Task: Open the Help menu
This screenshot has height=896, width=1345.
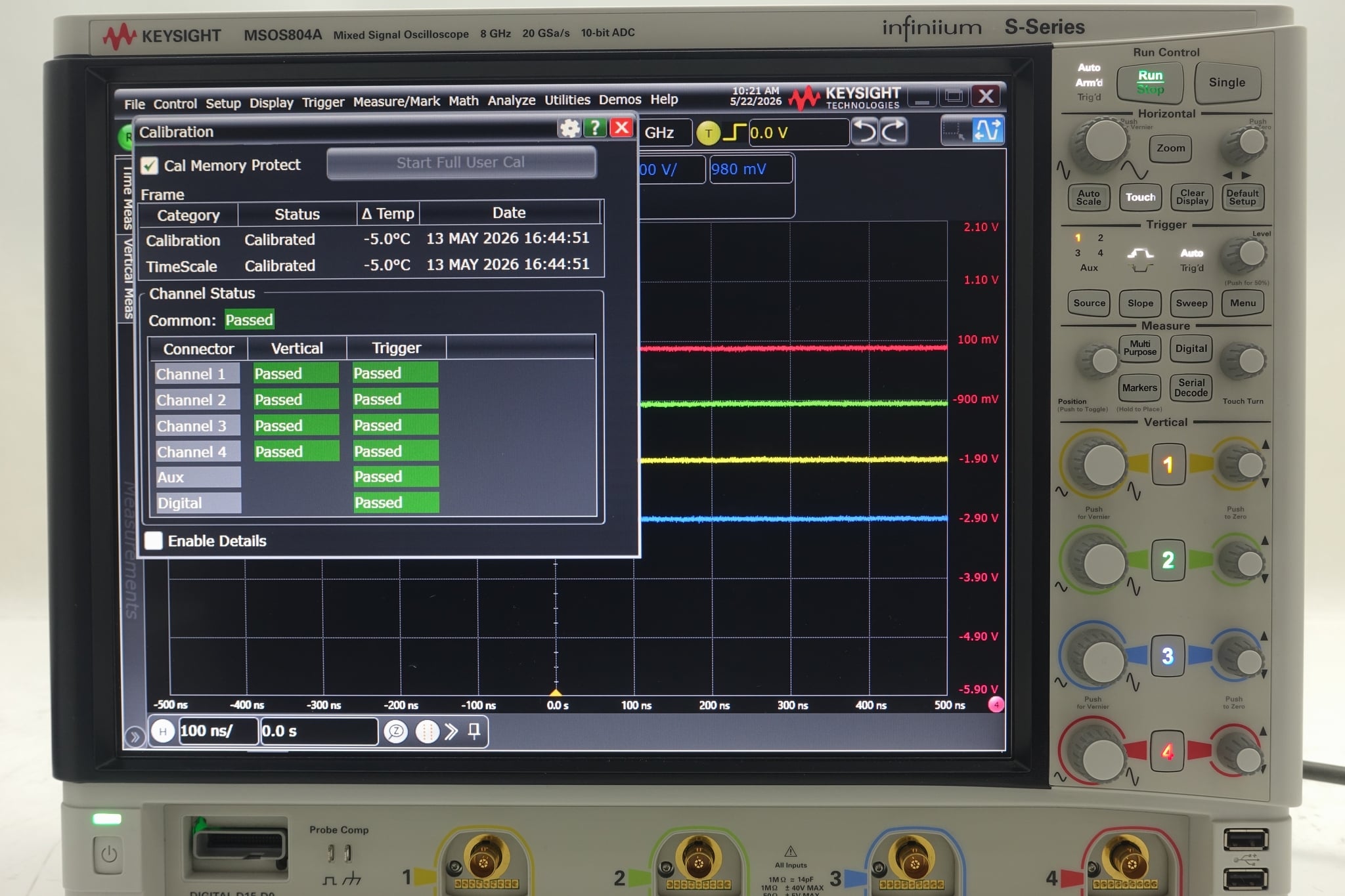Action: pyautogui.click(x=664, y=99)
